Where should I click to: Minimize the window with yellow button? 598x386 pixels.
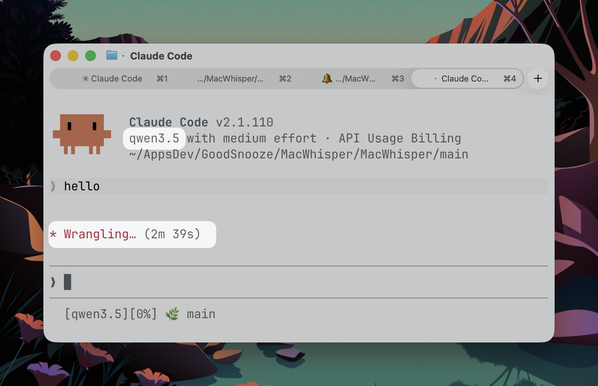tap(73, 56)
